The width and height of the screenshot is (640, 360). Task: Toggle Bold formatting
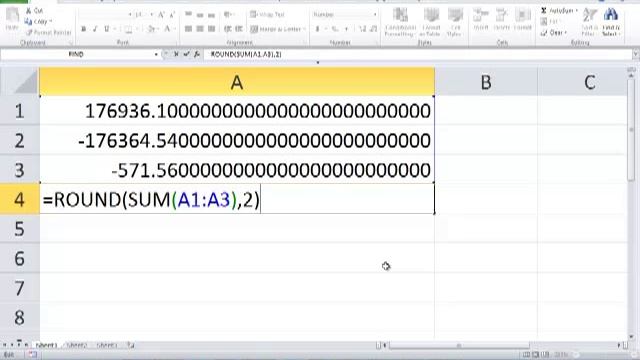(x=84, y=29)
